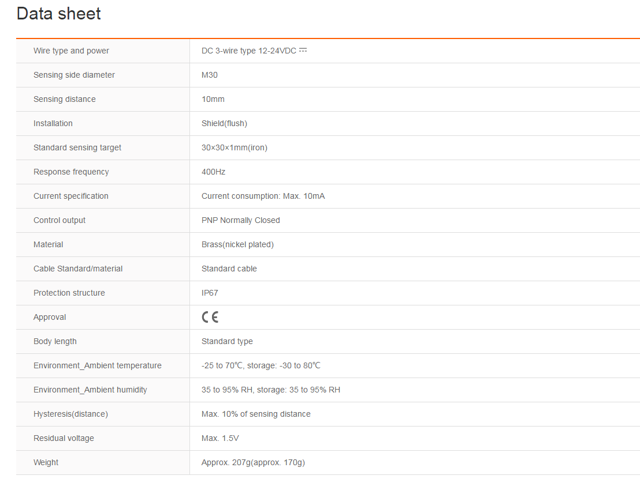Select the Approx. 207g weight value
Image resolution: width=640 pixels, height=480 pixels.
(x=253, y=462)
